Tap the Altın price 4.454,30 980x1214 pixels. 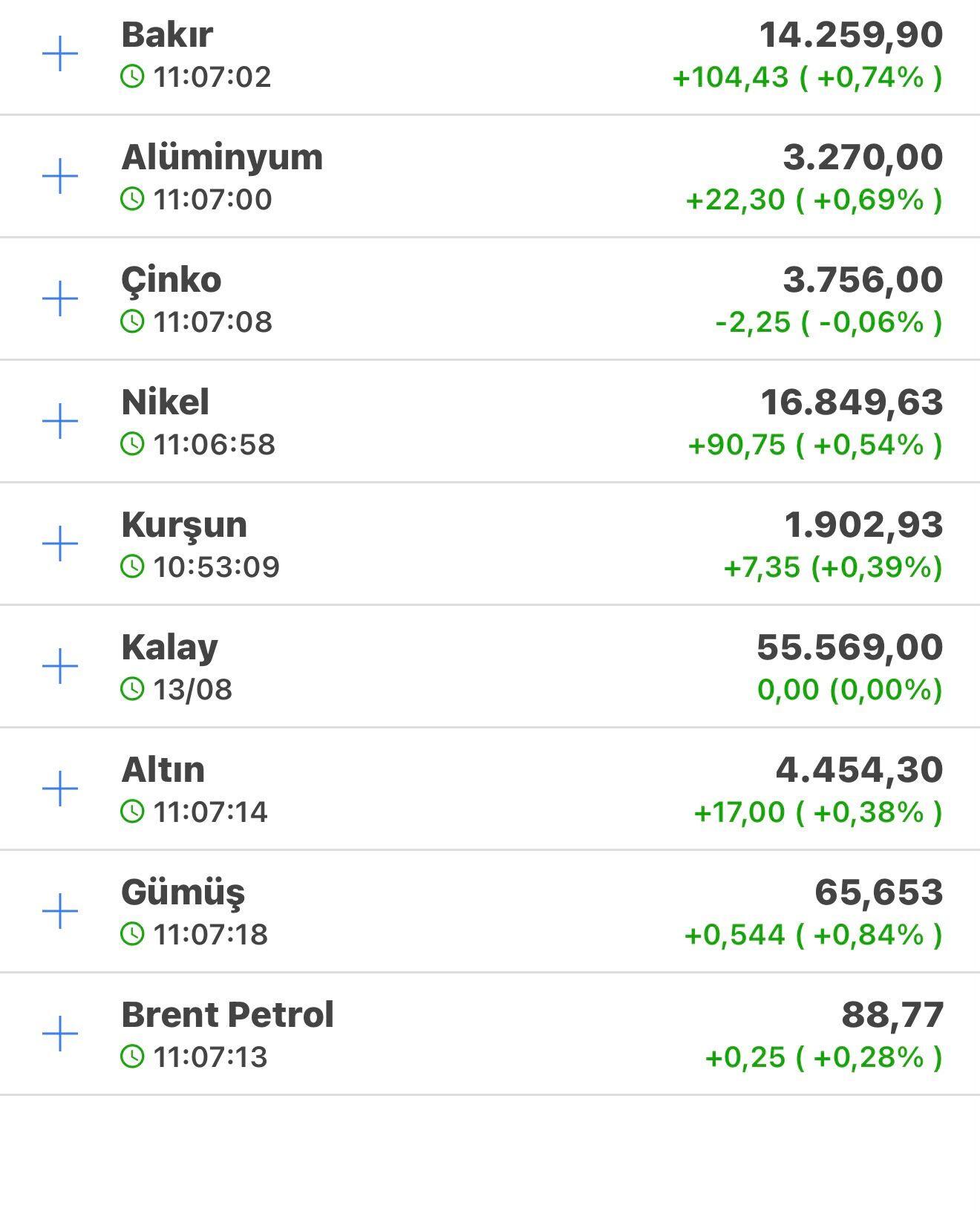[859, 770]
